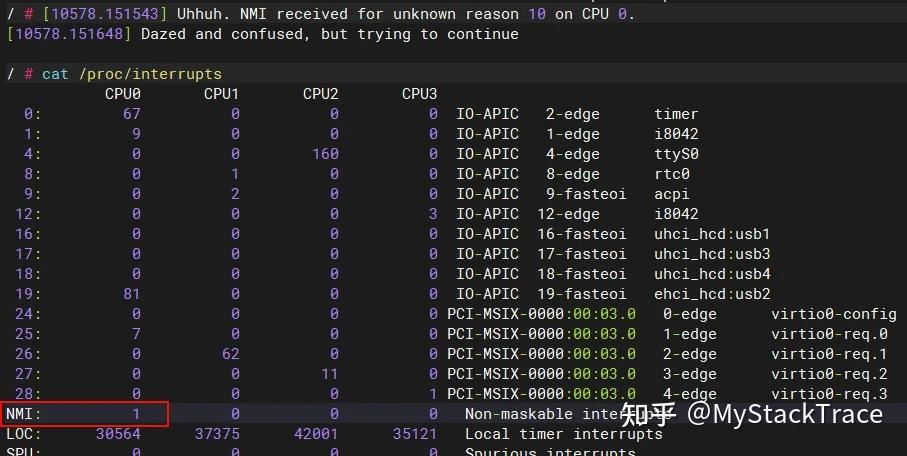Click '19-fasteoi' trigger type text

581,294
